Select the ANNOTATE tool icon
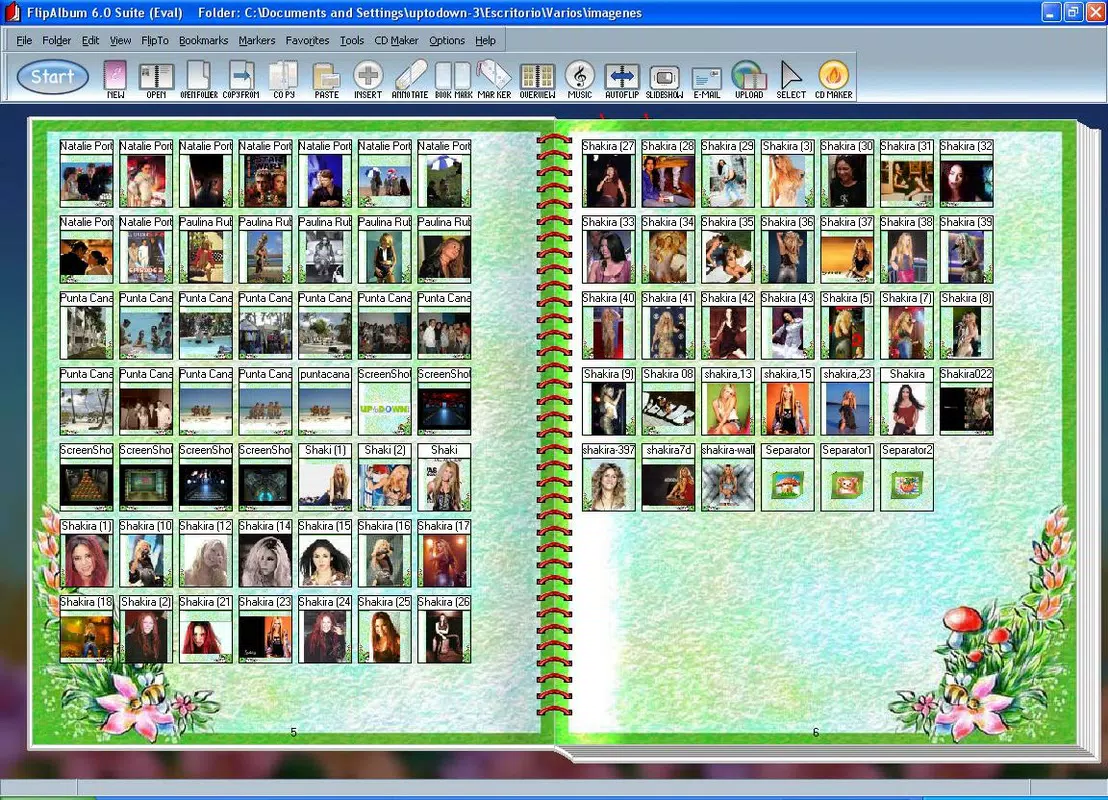Image resolution: width=1108 pixels, height=800 pixels. 410,79
